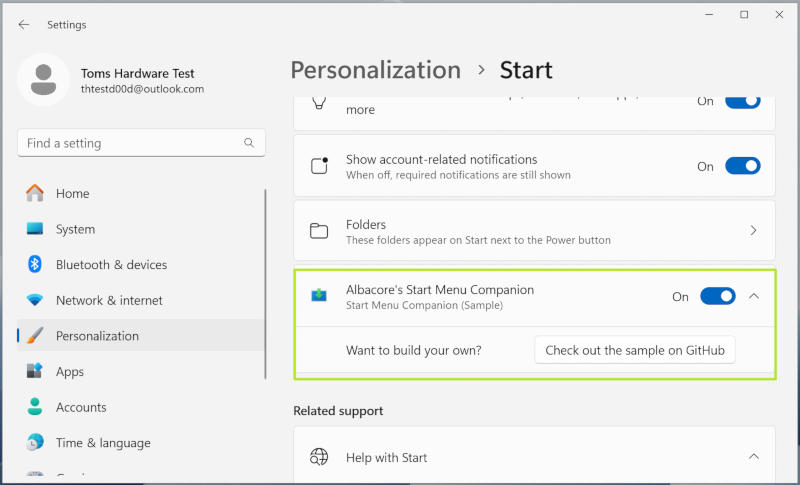Screen dimensions: 800x485
Task: Turn off Albacore's Start Menu Companion toggle
Action: 717,296
